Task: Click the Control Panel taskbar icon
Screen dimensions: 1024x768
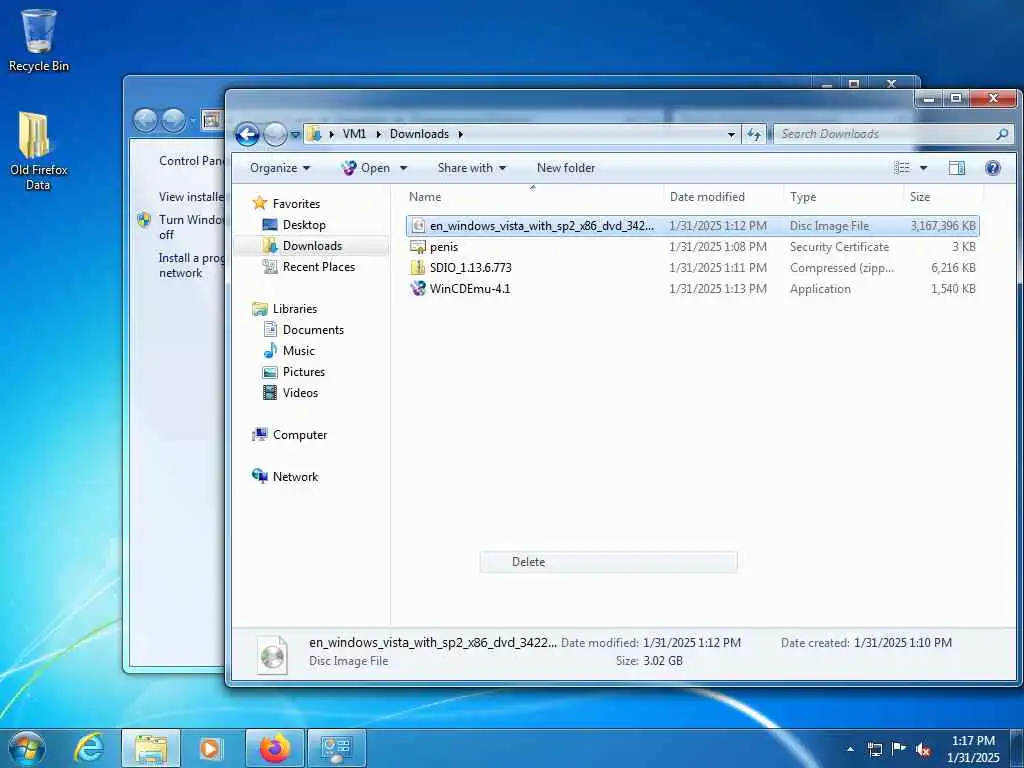Action: (x=337, y=748)
